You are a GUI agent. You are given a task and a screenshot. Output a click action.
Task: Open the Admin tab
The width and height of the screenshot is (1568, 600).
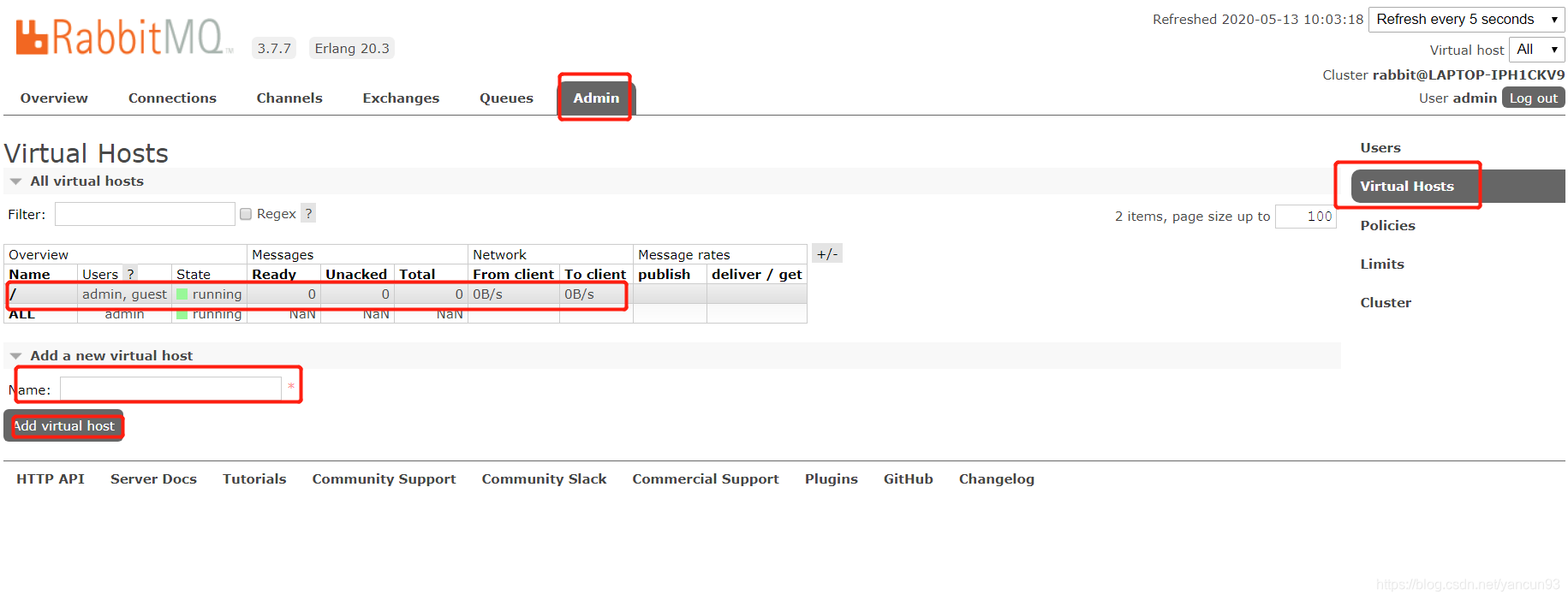596,98
